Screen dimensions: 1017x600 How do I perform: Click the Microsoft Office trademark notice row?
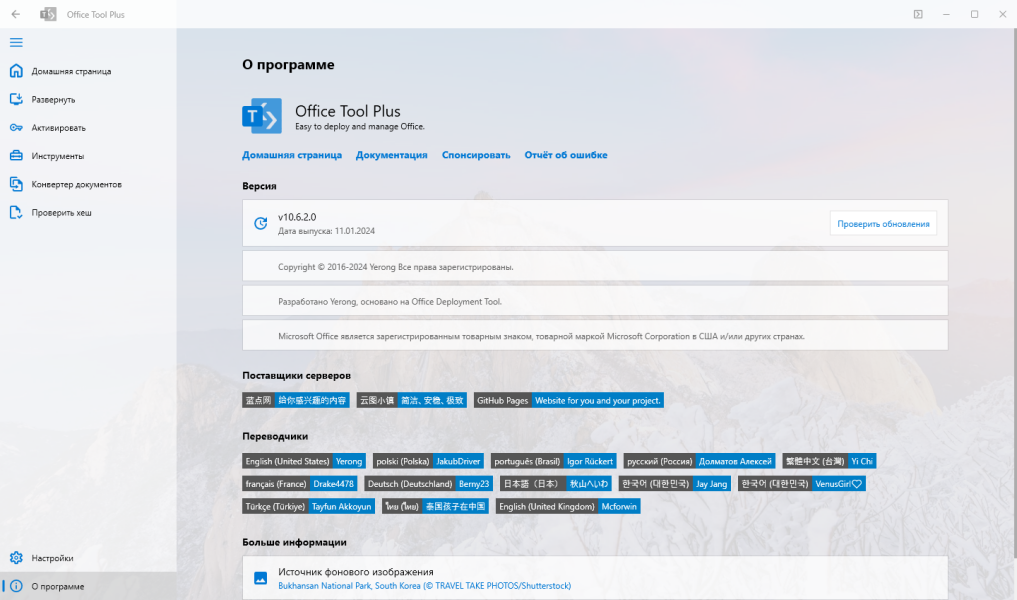[x=595, y=336]
